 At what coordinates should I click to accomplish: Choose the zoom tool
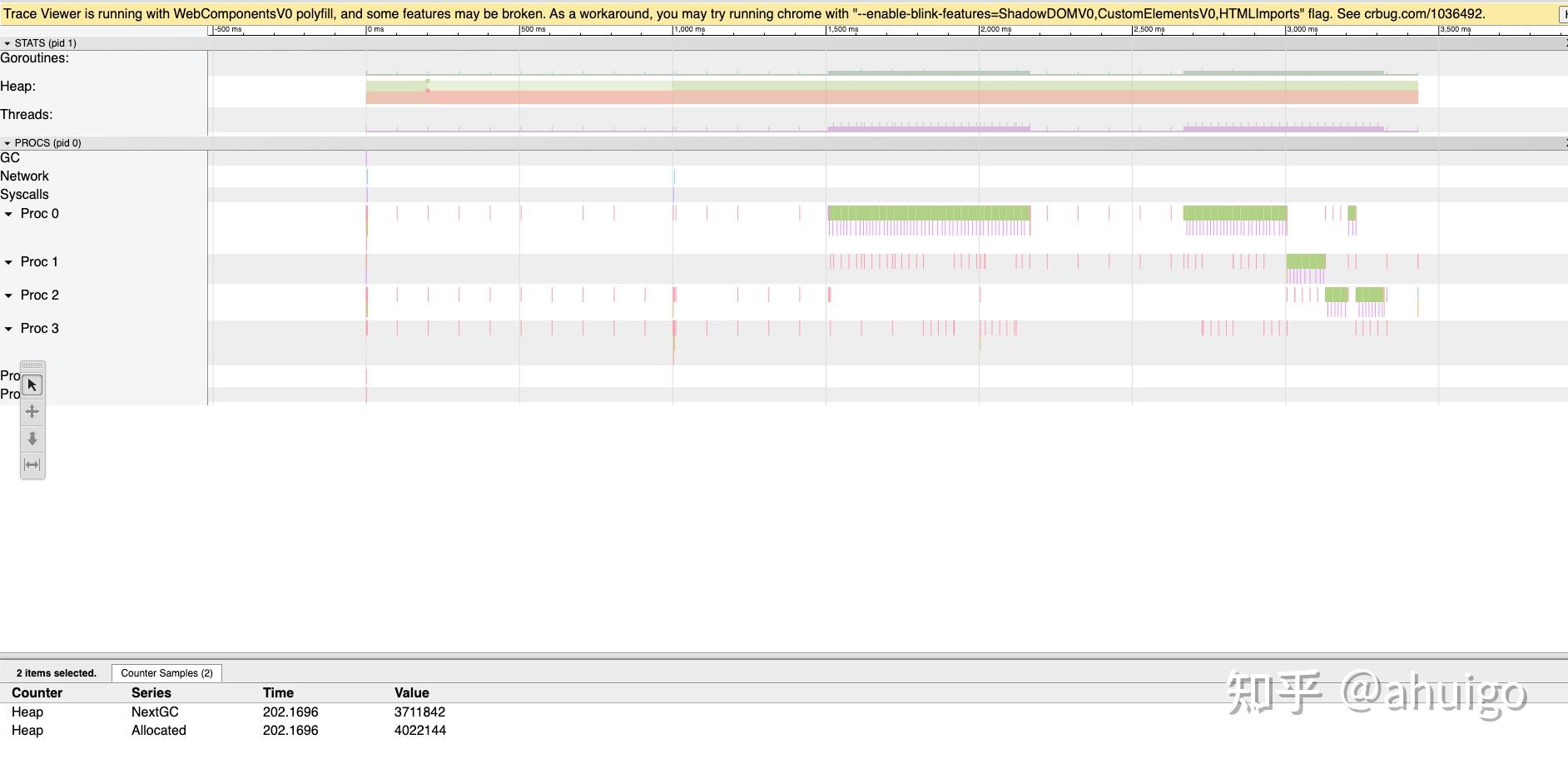click(x=32, y=439)
